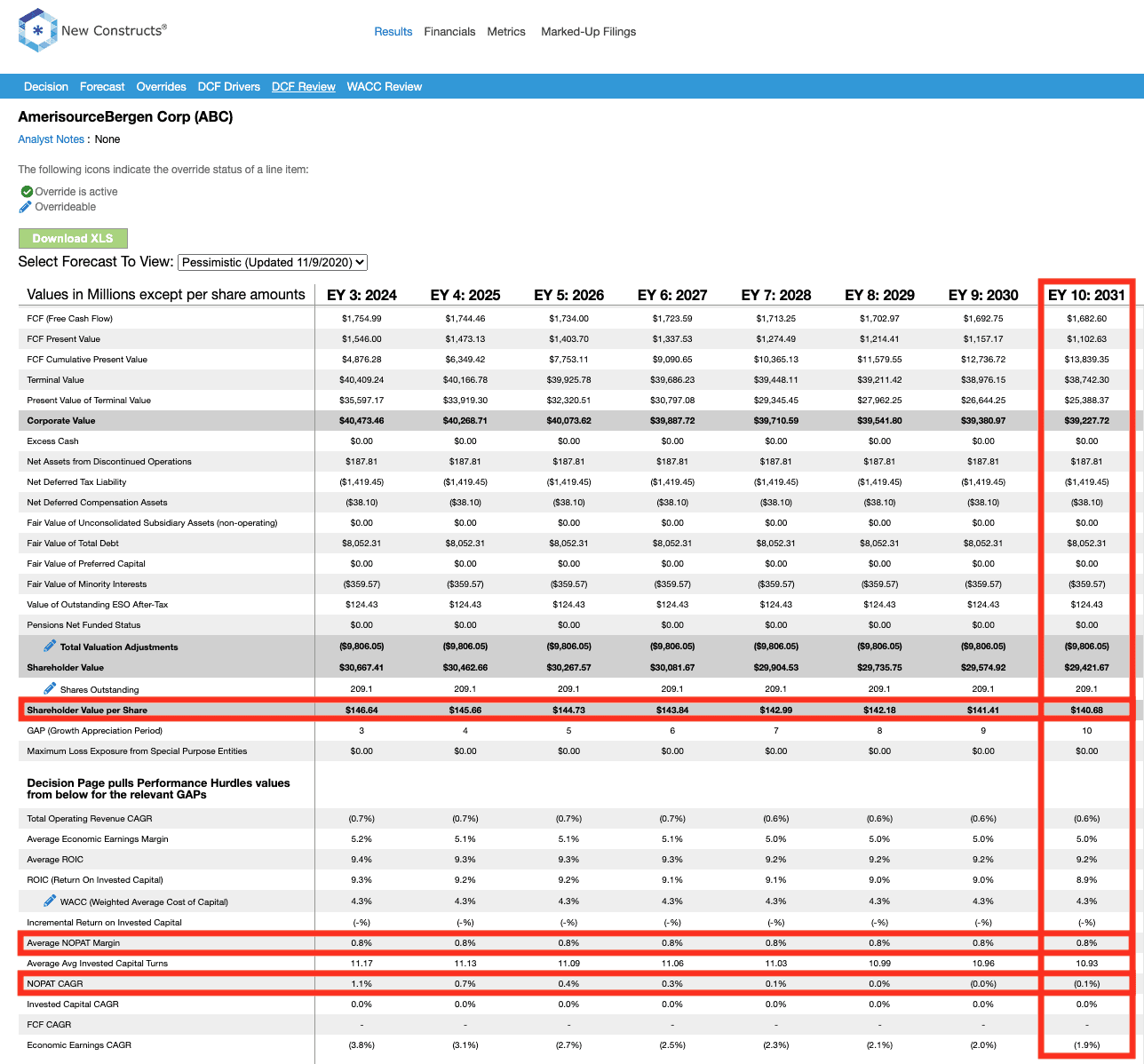
Task: Click the EY 7: 2028 column header
Action: (776, 295)
